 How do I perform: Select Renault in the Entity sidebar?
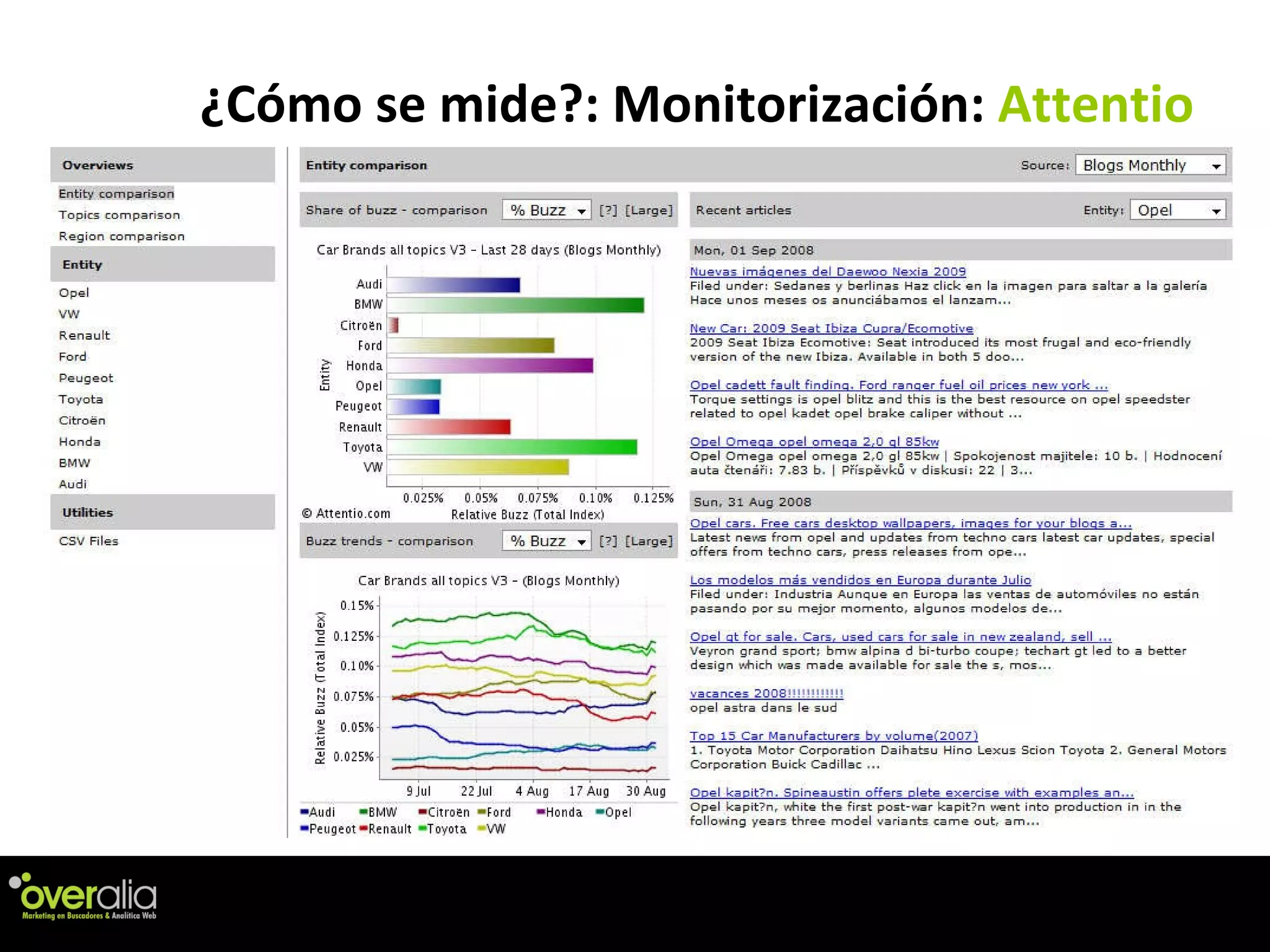84,335
